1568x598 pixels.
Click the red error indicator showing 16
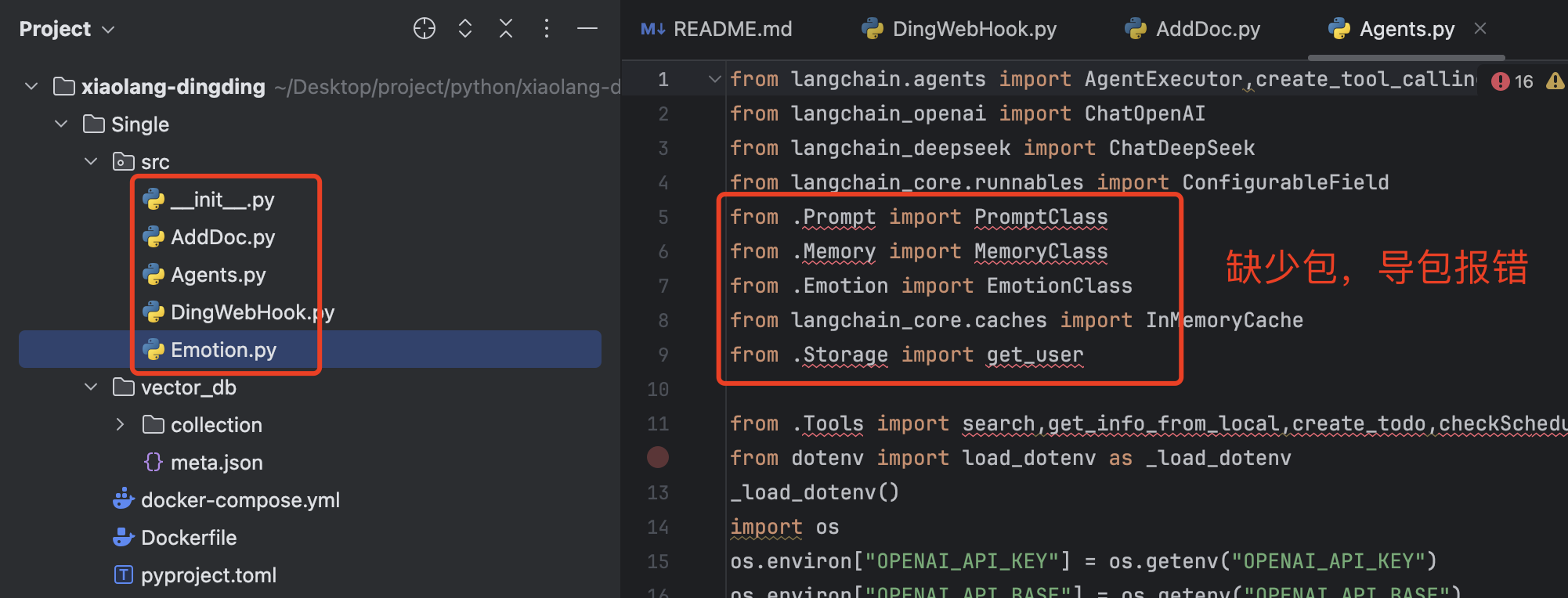click(x=1512, y=81)
